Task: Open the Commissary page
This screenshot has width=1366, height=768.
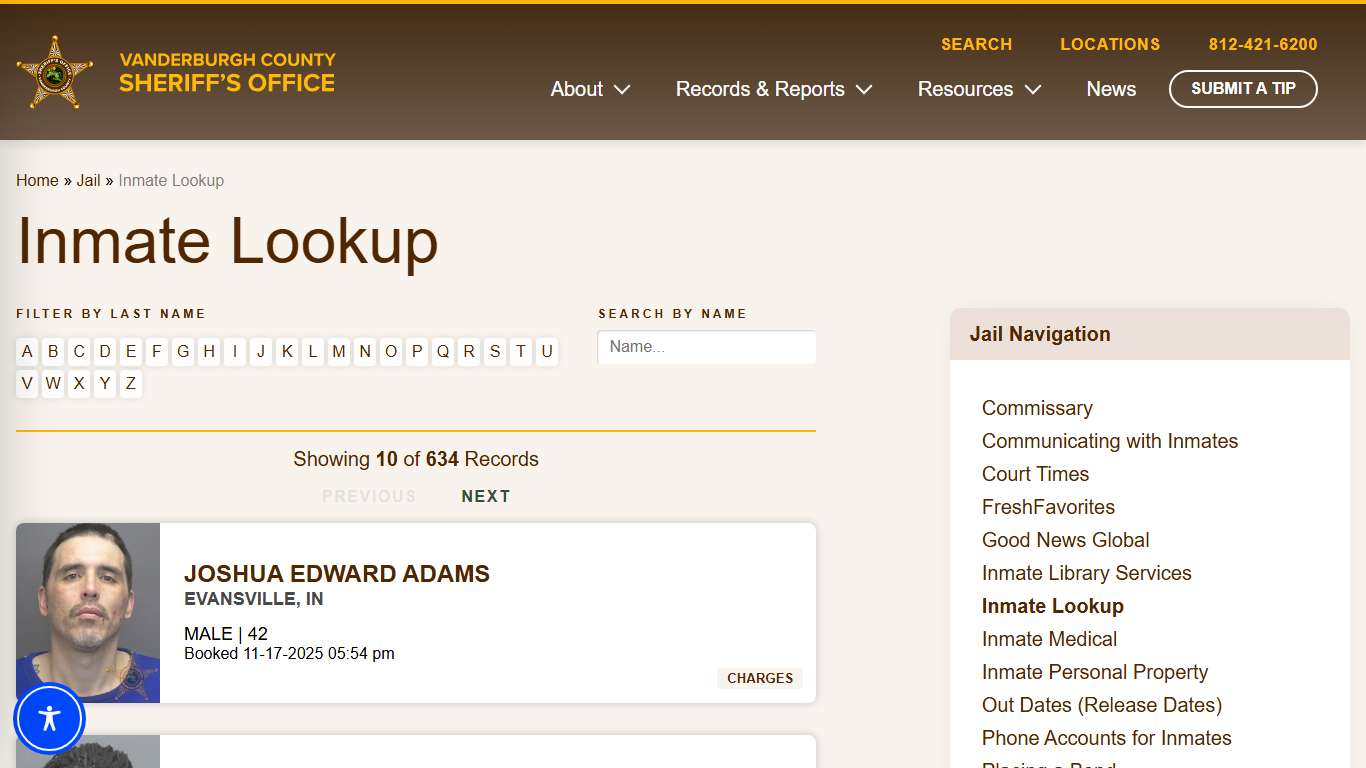Action: point(1037,408)
